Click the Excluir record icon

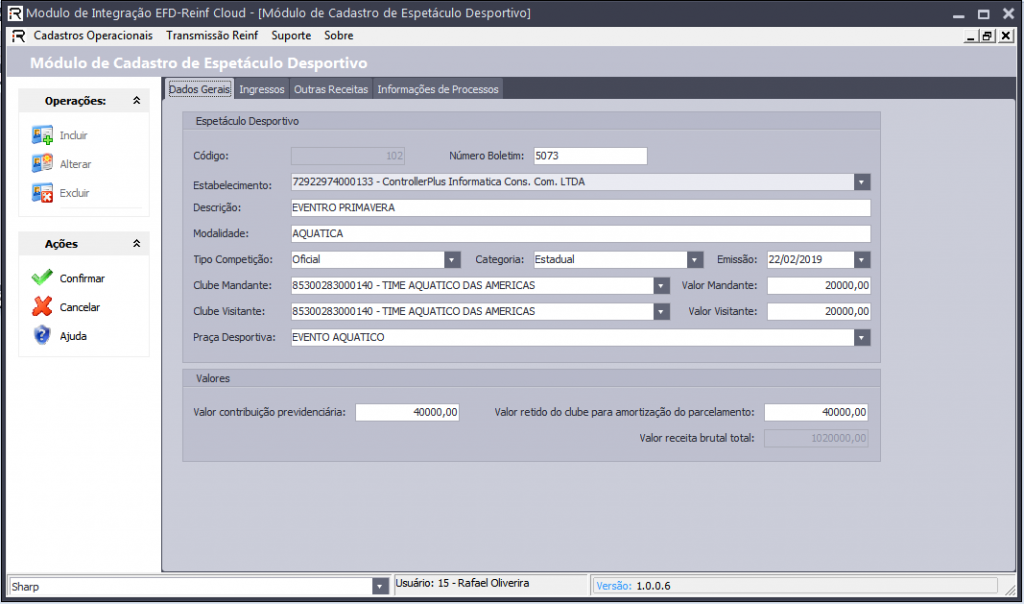42,193
